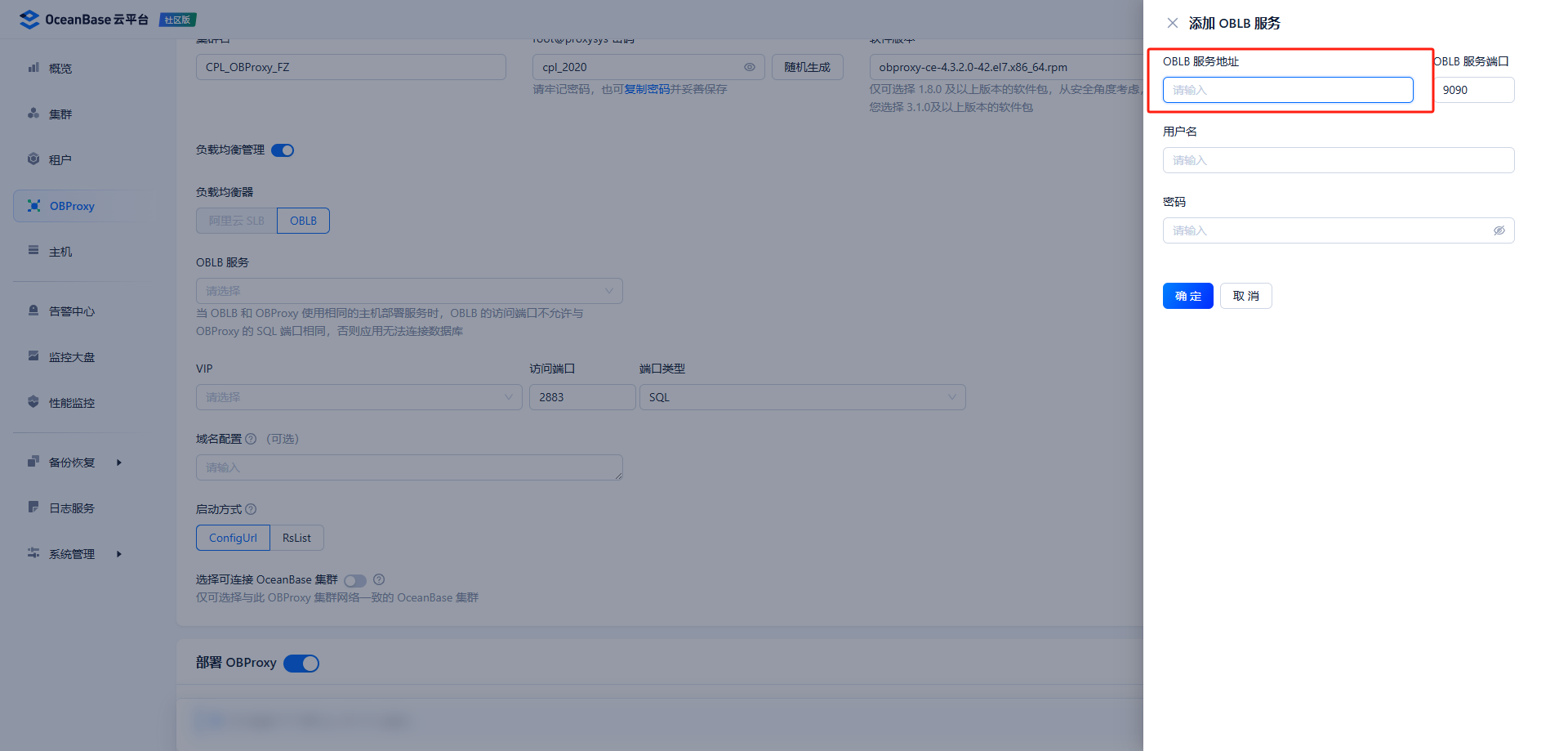This screenshot has height=751, width=1568.
Task: Click the OBLB 服务端口 9090 field
Action: click(x=1474, y=90)
